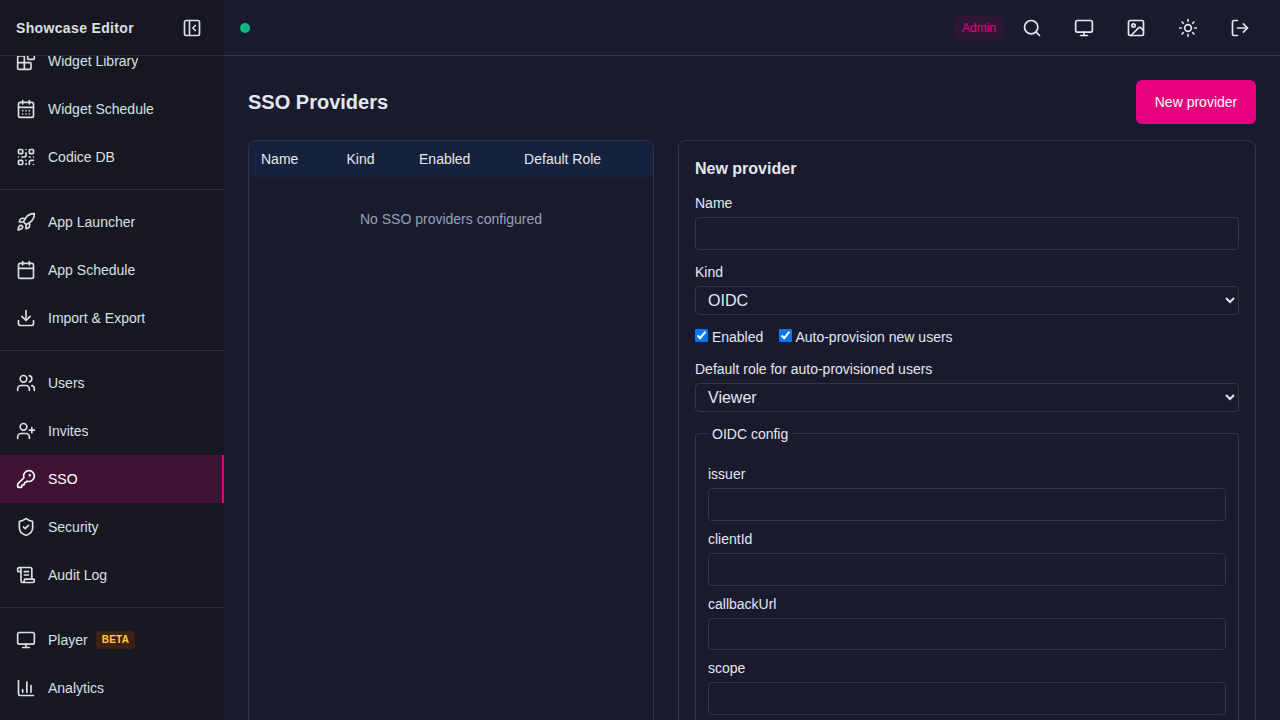
Task: Focus the callbackUrl input field
Action: coord(967,635)
